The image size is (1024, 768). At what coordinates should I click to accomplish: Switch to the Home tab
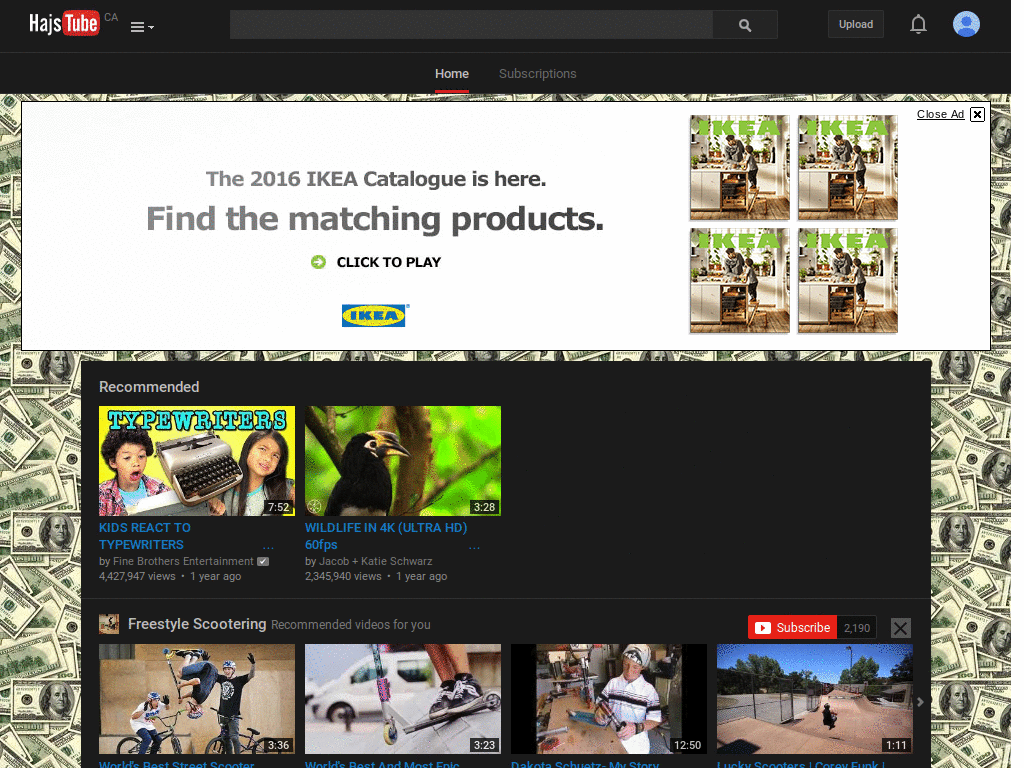click(452, 74)
